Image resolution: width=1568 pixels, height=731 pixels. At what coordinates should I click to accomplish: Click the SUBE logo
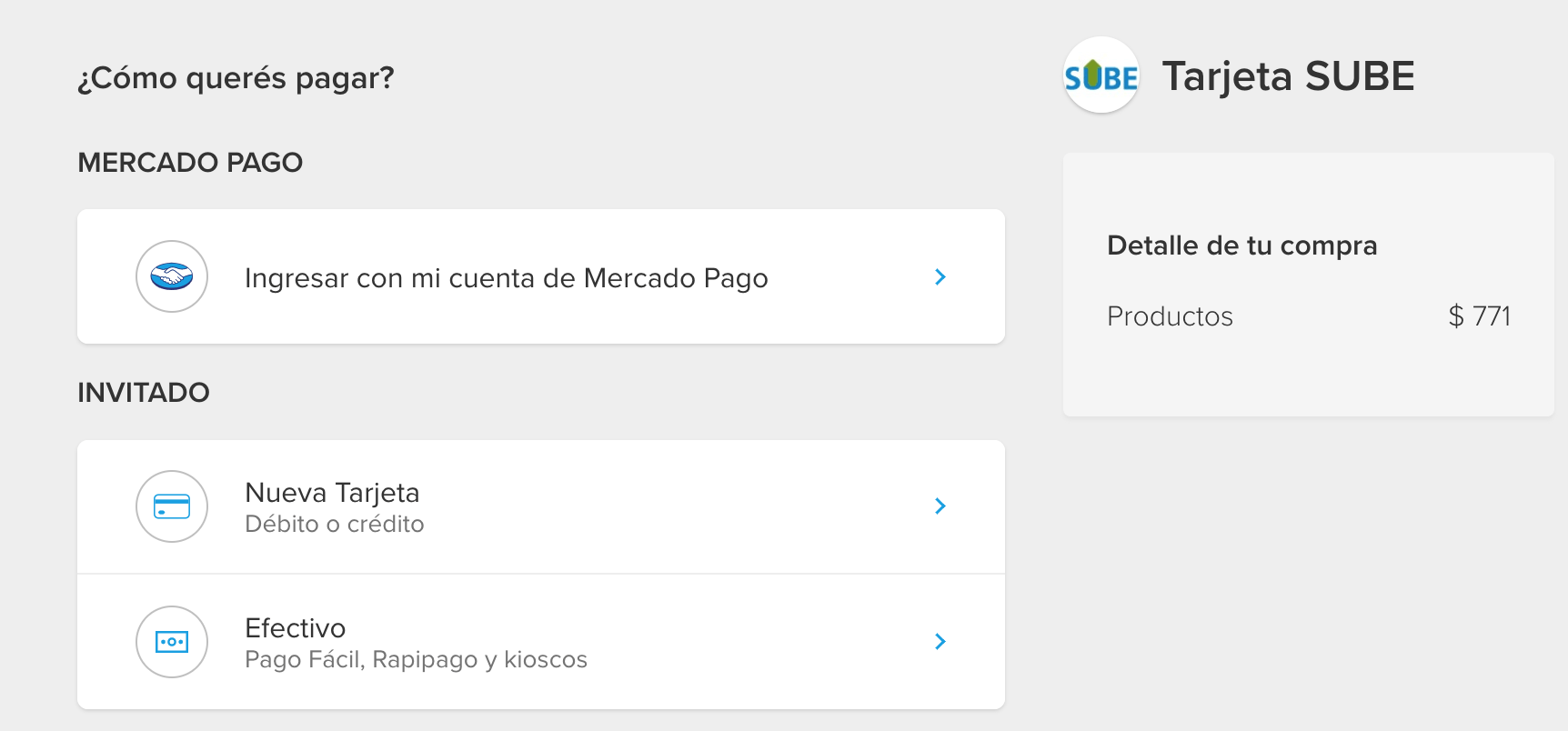1101,75
